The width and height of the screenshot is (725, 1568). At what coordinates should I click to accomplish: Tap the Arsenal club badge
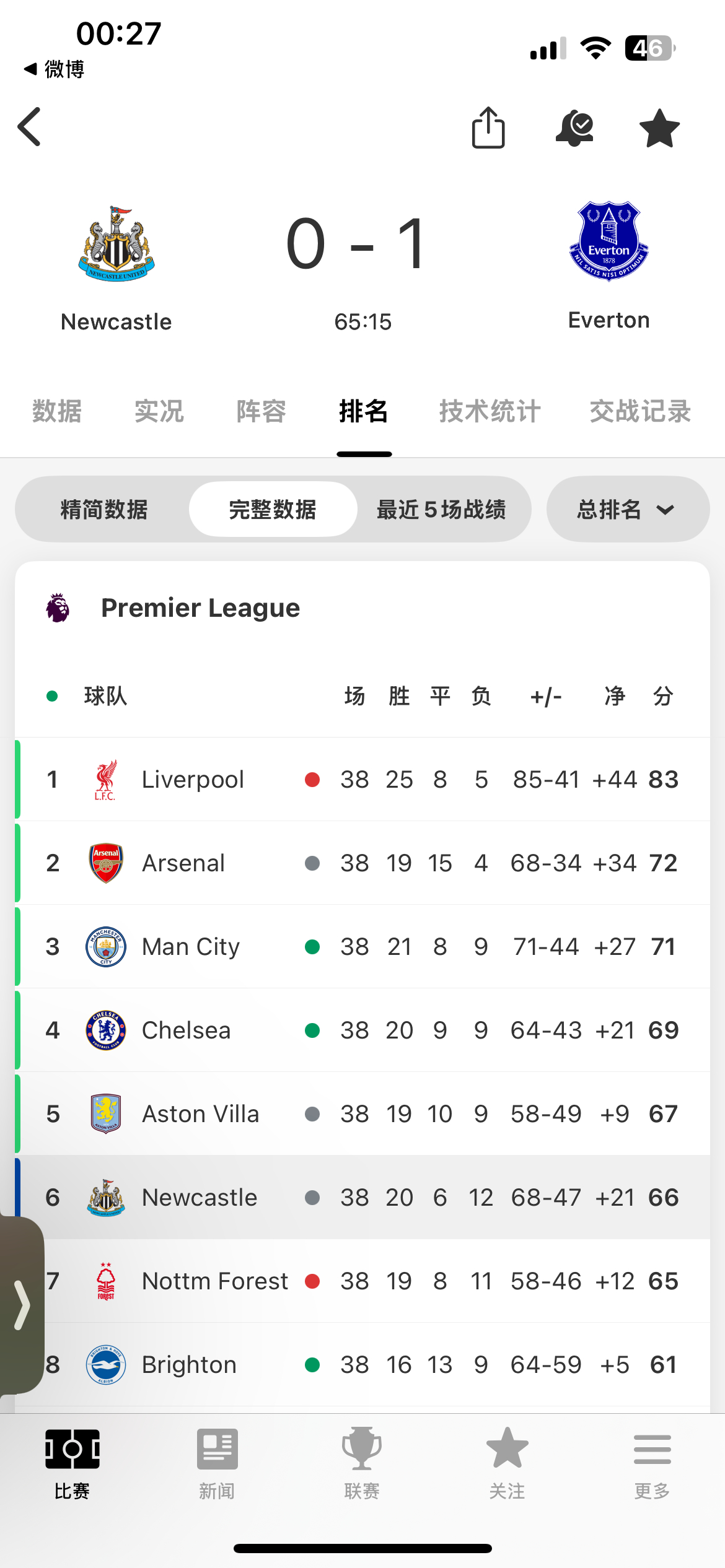click(x=106, y=863)
